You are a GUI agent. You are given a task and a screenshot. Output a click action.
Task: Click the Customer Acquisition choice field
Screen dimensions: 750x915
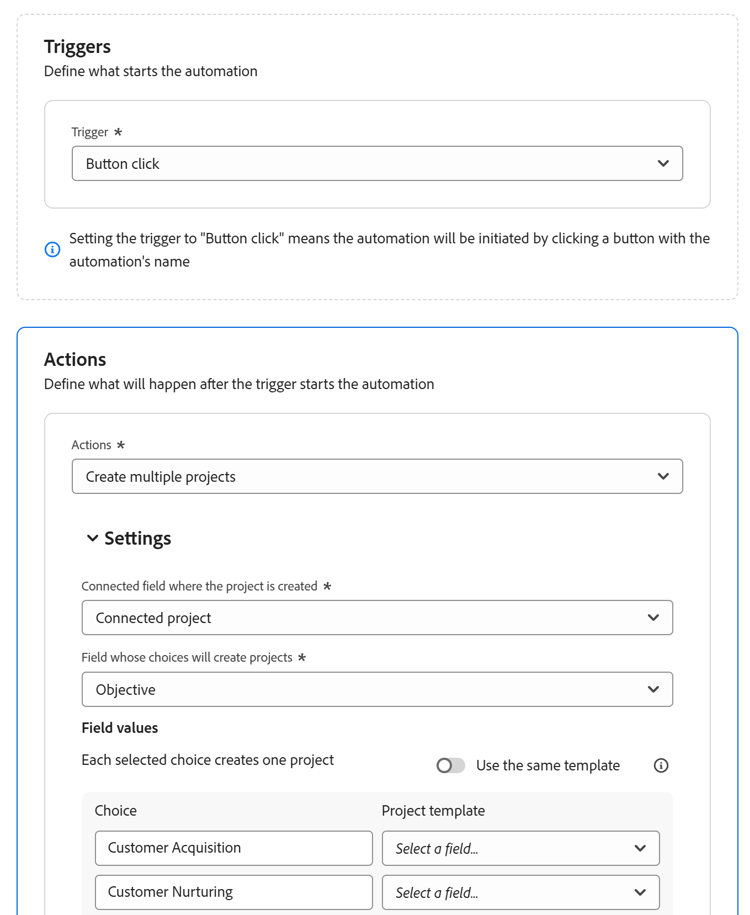tap(233, 848)
